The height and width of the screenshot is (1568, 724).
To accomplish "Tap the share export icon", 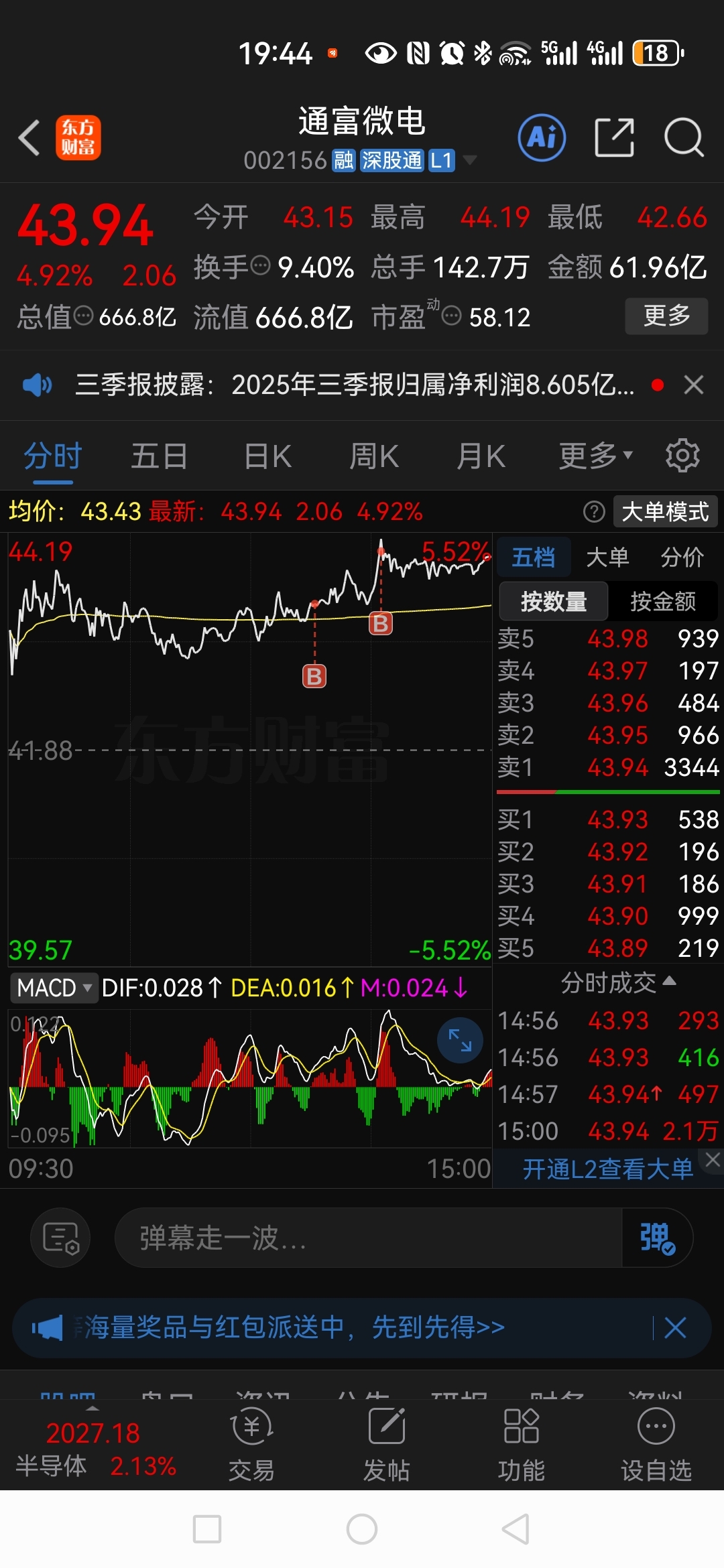I will tap(614, 137).
